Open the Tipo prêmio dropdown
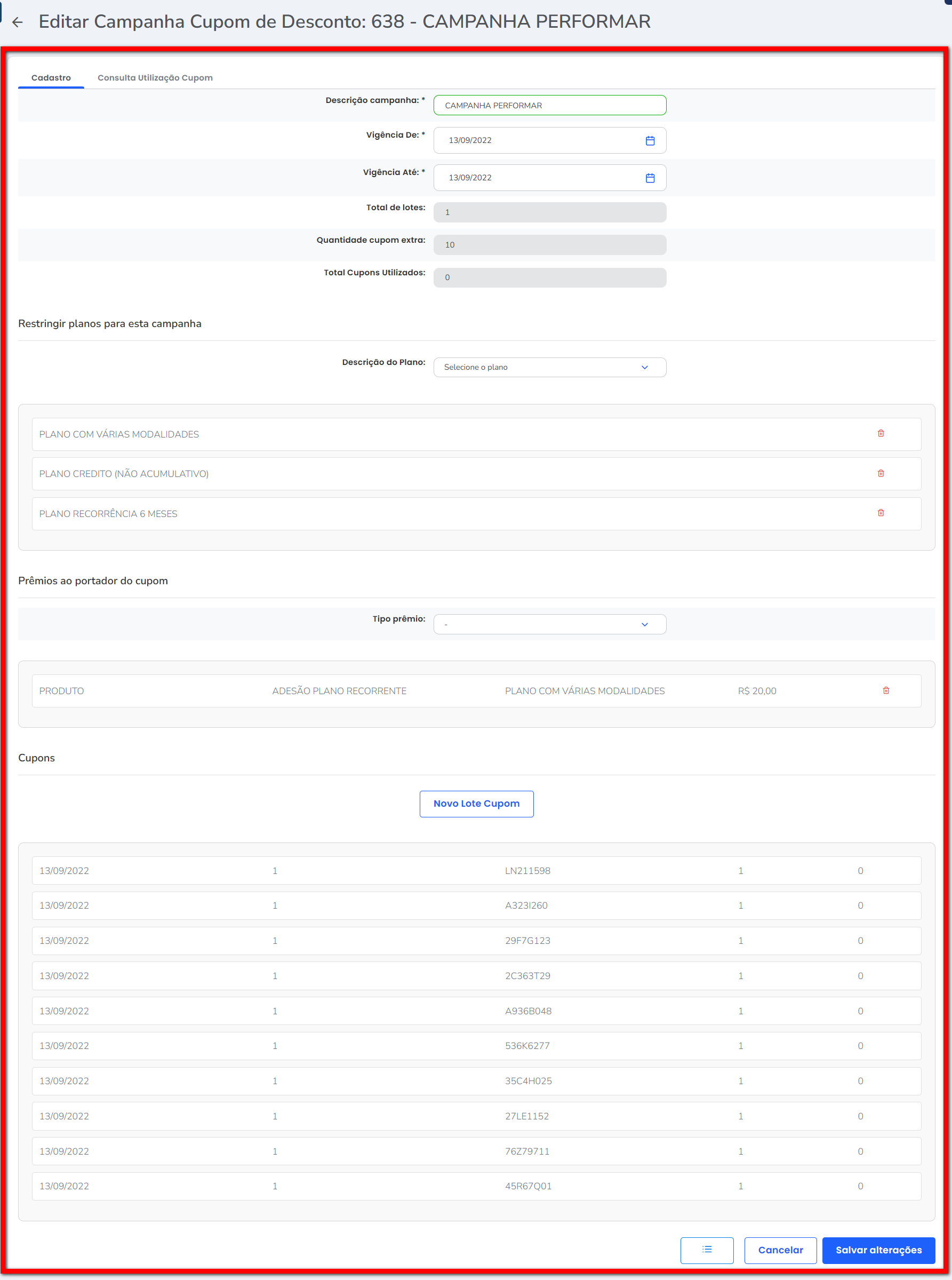 pos(549,624)
